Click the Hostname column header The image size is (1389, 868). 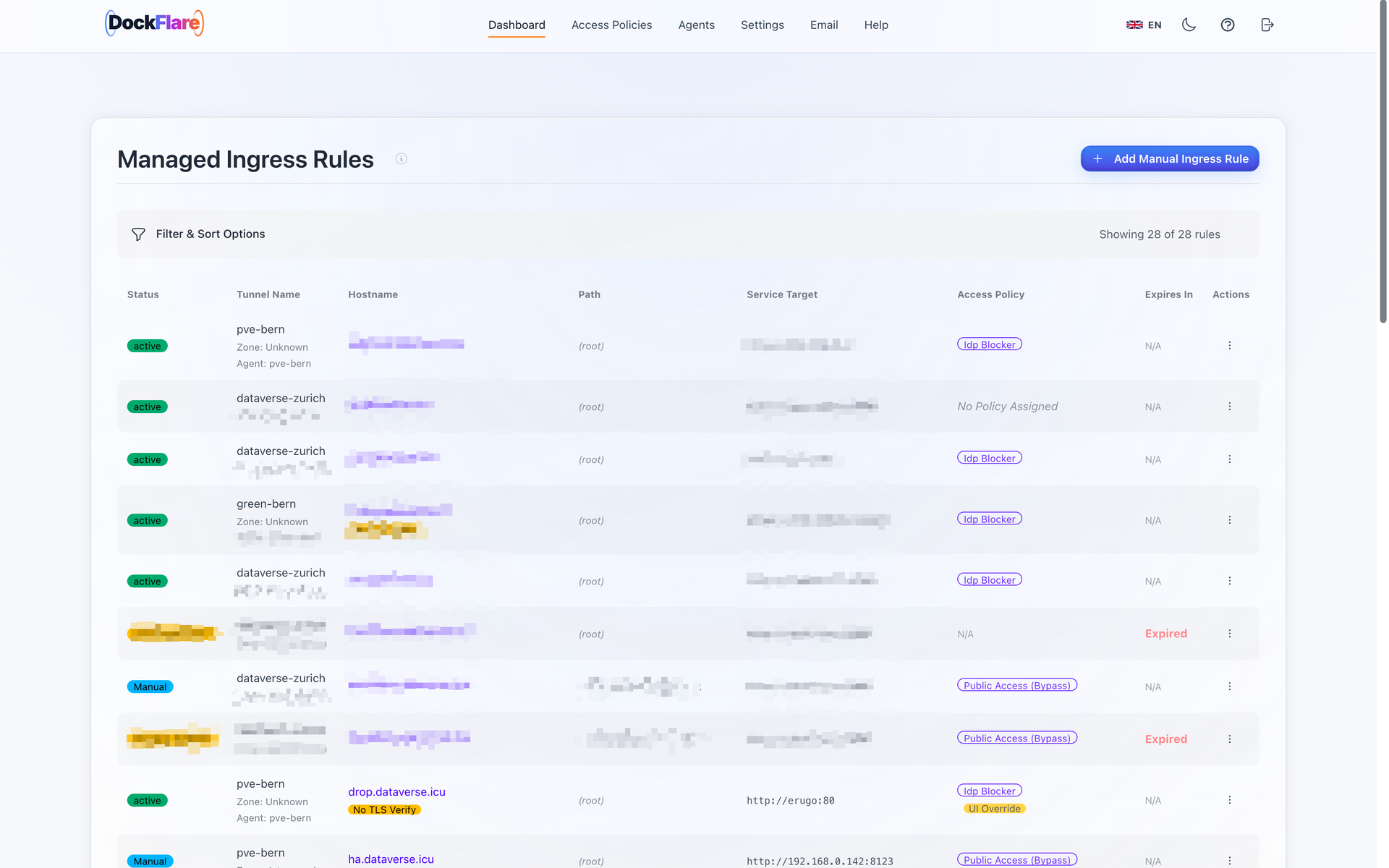[x=373, y=294]
